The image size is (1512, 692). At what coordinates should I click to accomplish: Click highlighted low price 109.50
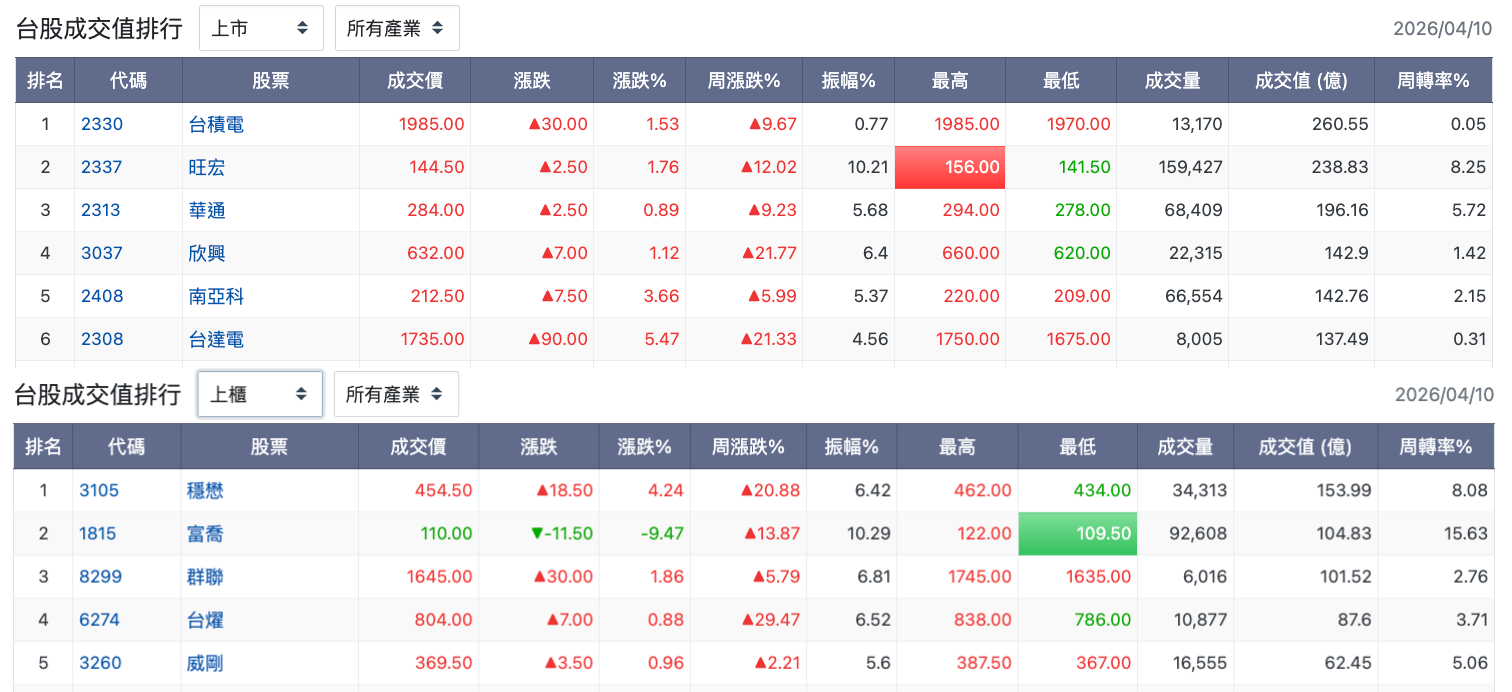click(1078, 533)
